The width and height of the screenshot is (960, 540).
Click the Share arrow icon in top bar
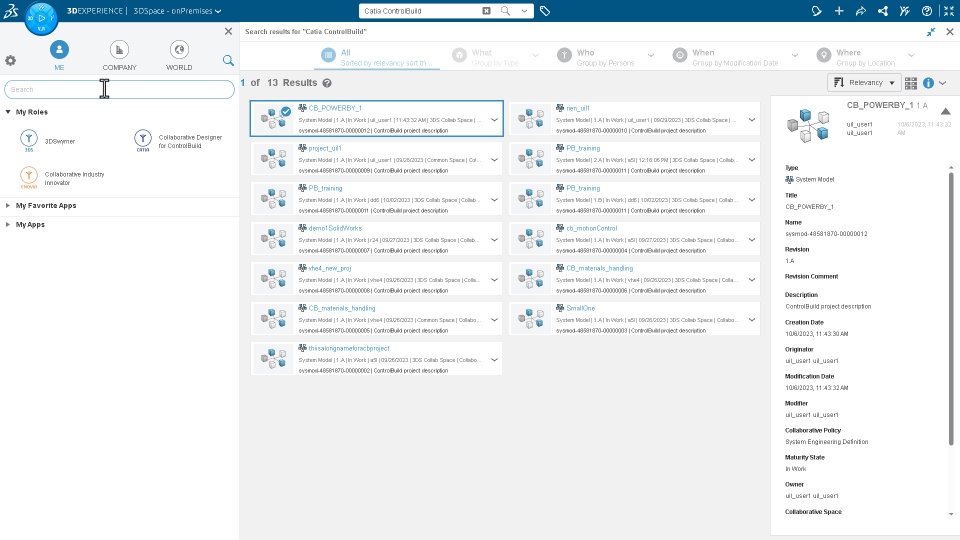pyautogui.click(x=861, y=11)
